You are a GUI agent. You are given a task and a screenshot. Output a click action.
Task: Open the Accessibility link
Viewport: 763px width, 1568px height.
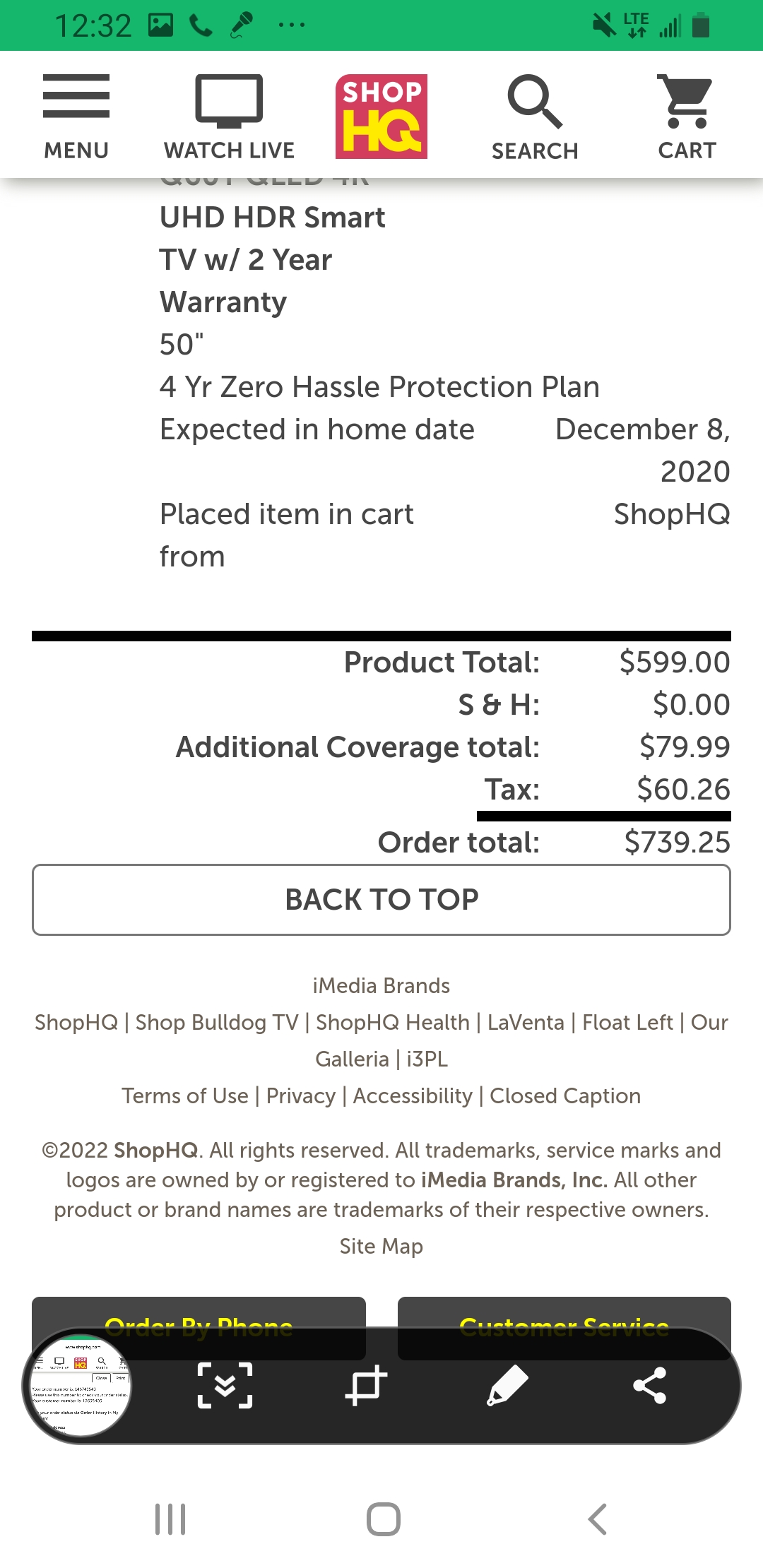point(413,1096)
